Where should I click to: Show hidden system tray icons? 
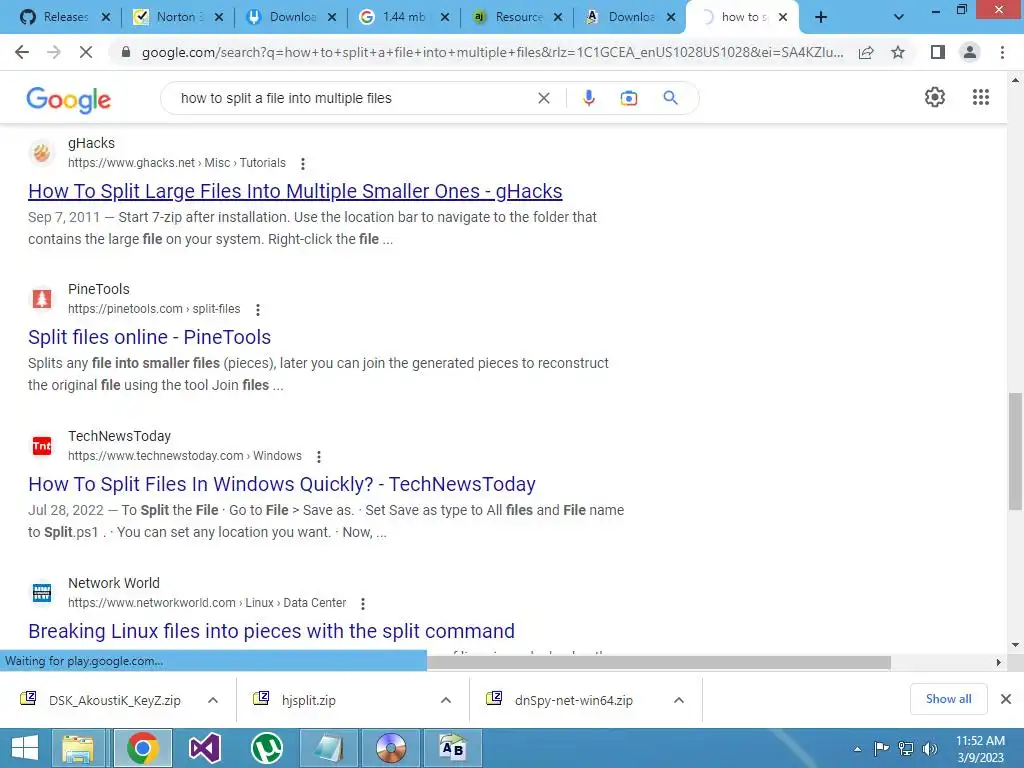[x=857, y=749]
